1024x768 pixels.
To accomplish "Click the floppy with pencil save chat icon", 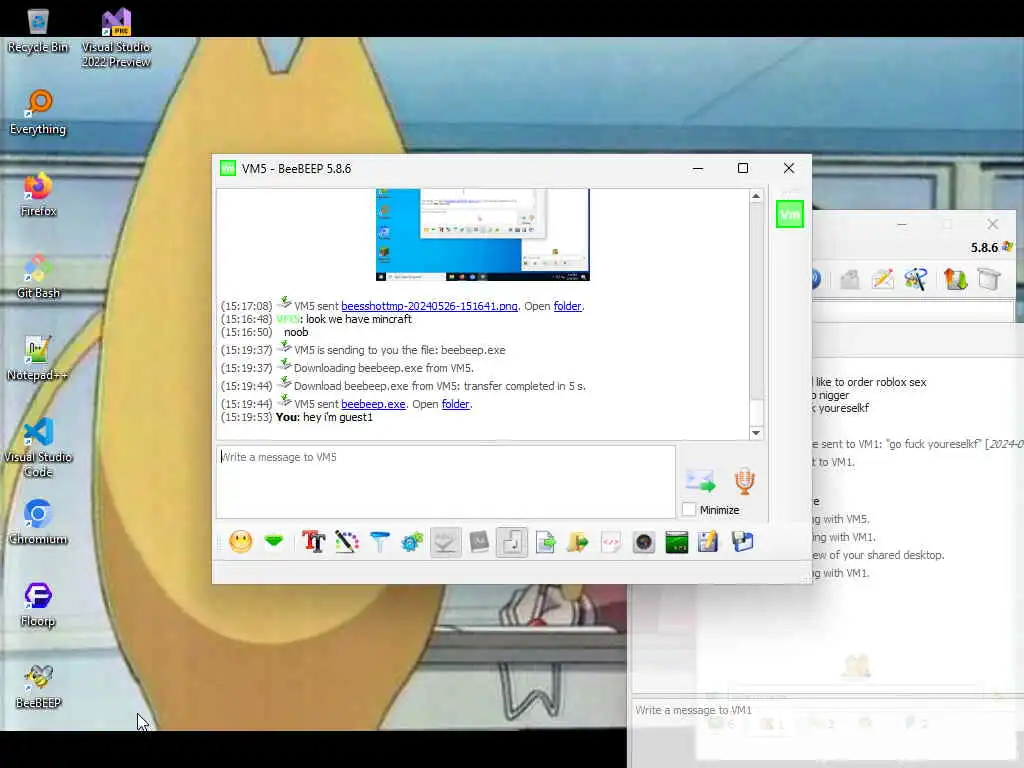I will 709,542.
